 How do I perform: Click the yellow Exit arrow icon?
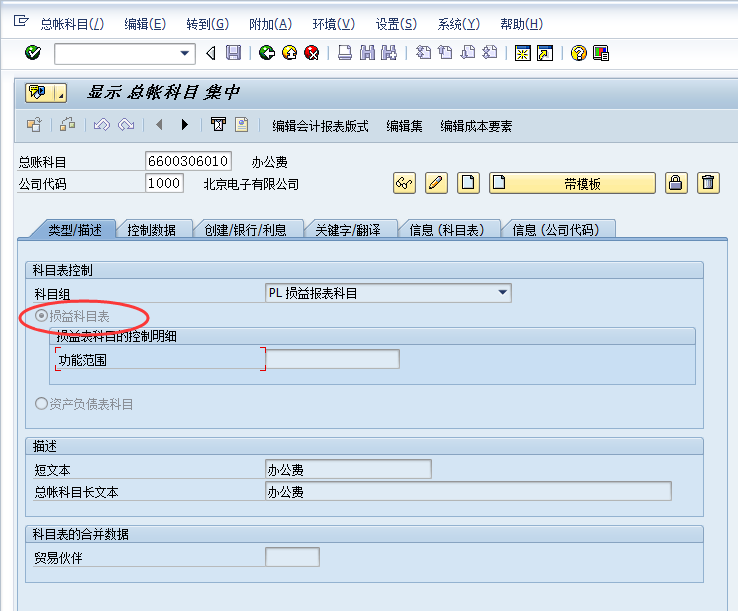(289, 53)
